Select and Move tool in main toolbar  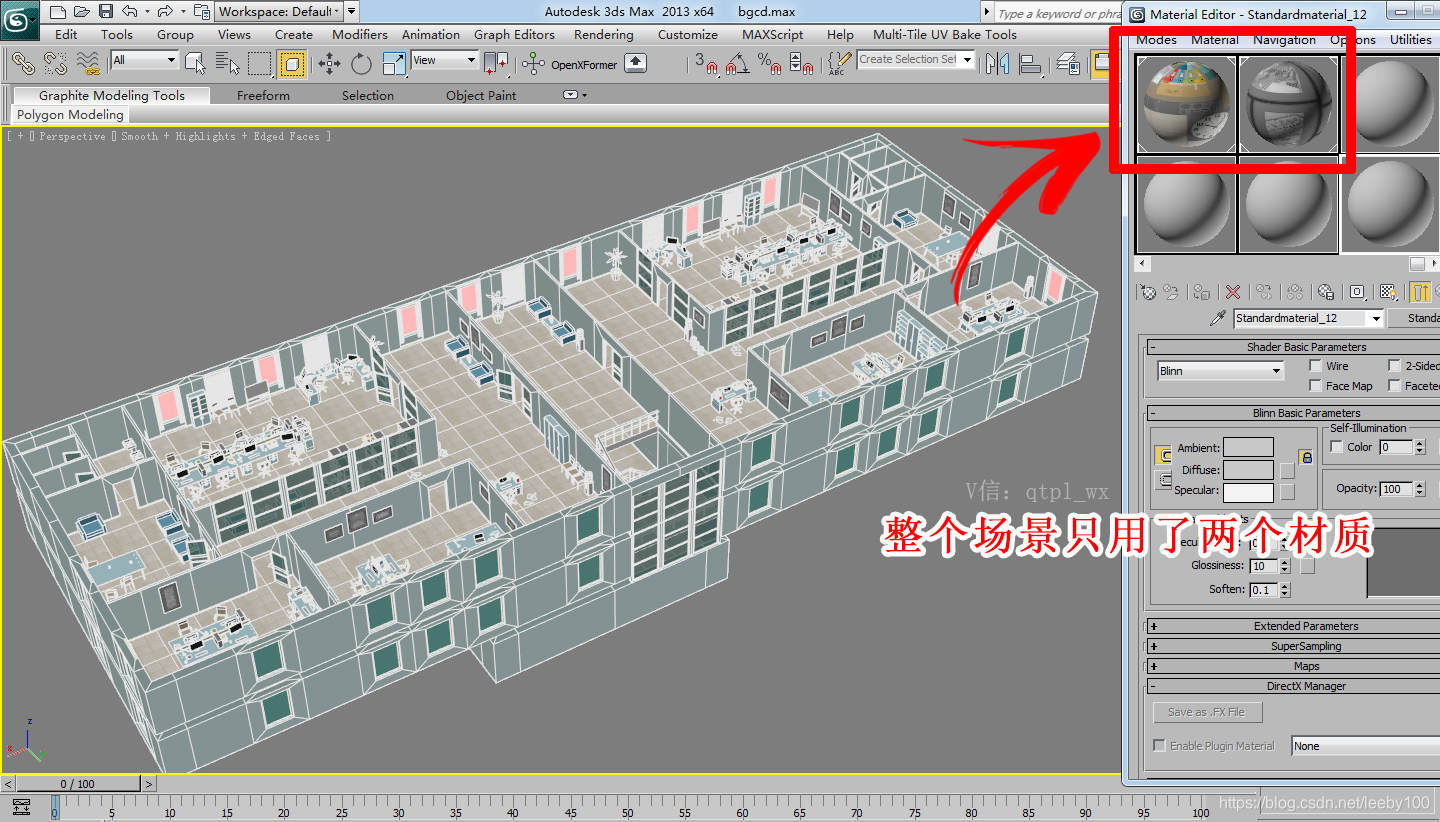coord(329,64)
